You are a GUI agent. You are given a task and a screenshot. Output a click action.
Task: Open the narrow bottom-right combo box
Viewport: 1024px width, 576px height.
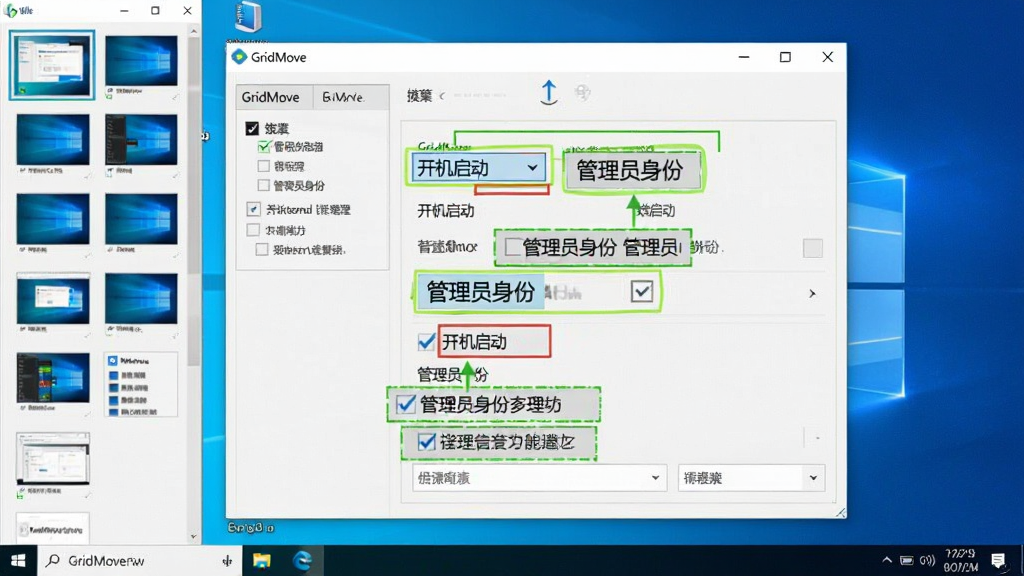tap(752, 478)
